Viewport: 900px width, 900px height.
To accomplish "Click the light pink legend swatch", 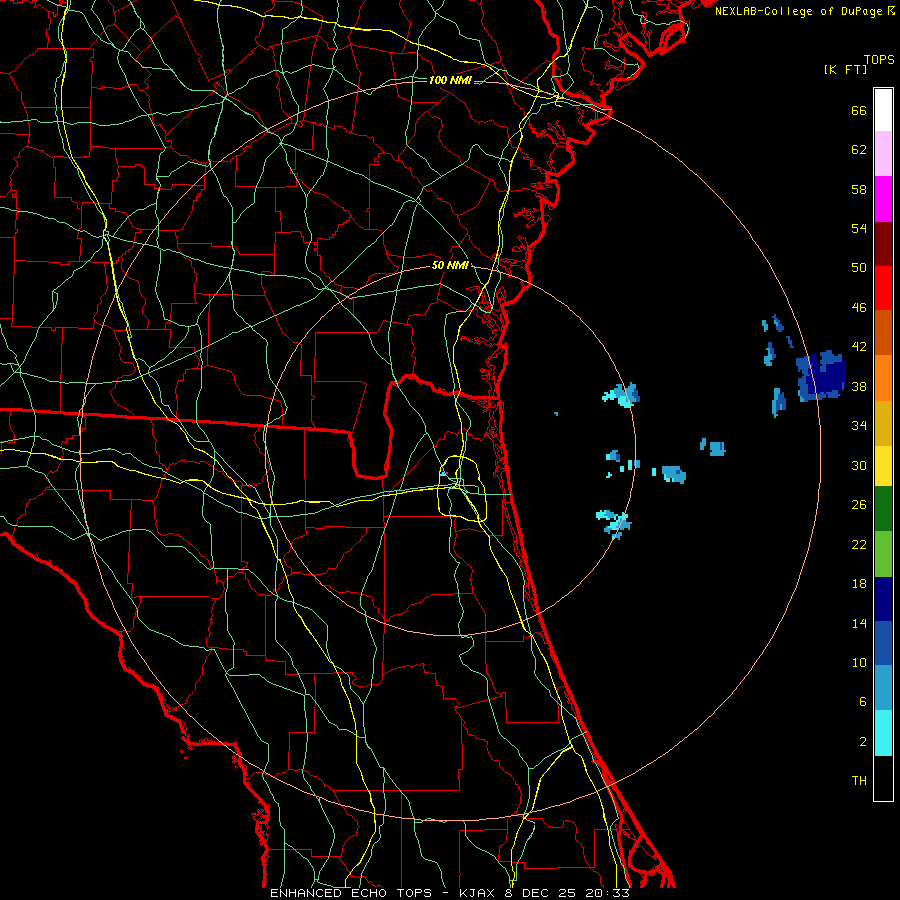I will tap(883, 154).
